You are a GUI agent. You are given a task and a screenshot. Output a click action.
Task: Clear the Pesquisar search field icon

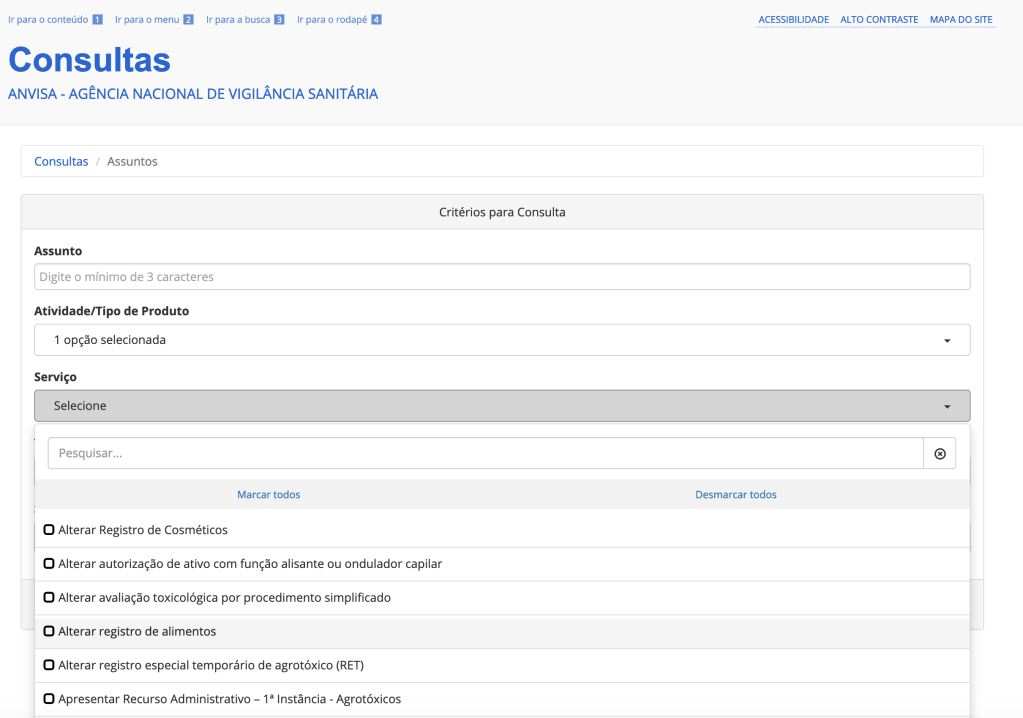(939, 454)
